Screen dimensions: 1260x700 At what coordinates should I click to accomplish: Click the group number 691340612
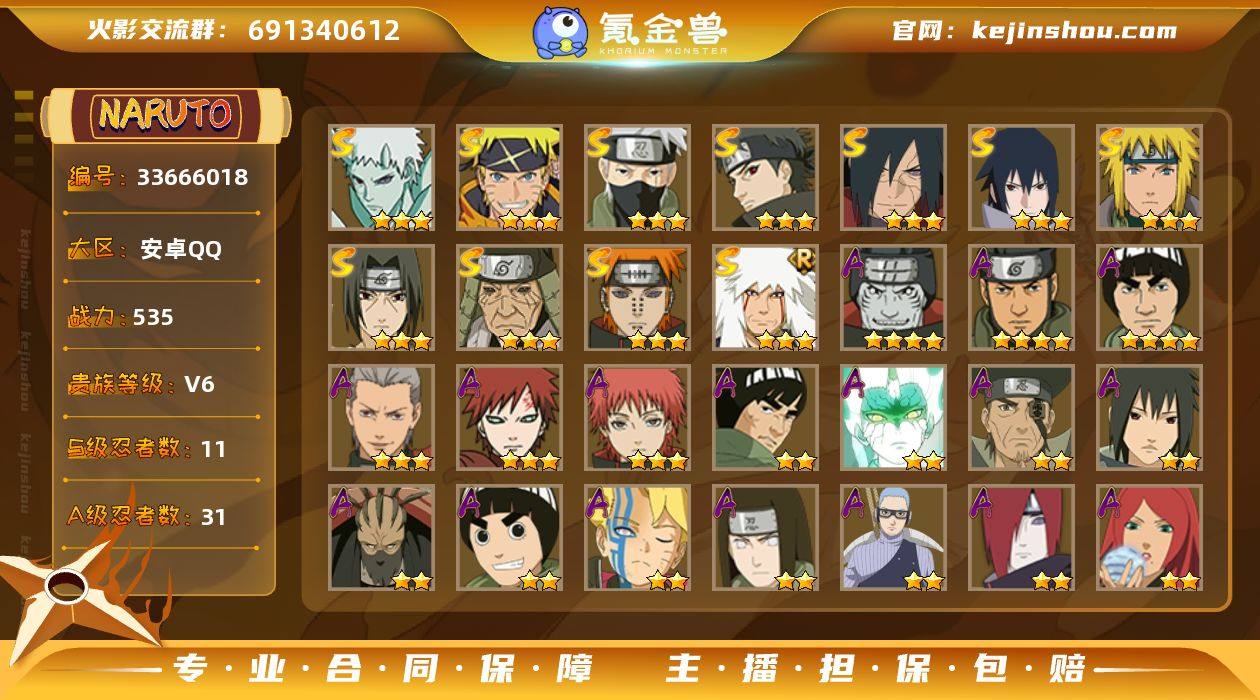tap(324, 30)
